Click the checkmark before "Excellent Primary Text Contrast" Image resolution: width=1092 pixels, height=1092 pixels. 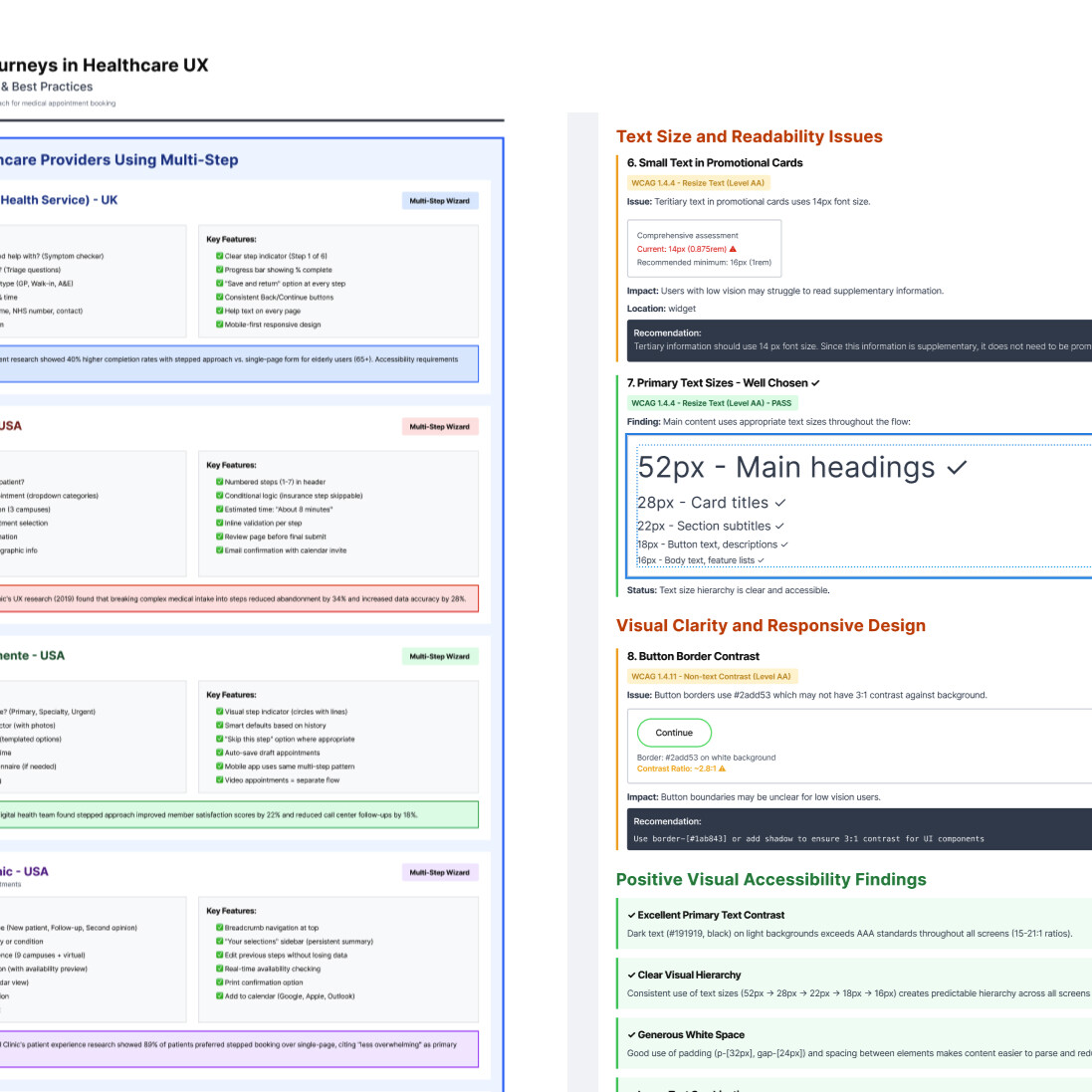[x=631, y=915]
